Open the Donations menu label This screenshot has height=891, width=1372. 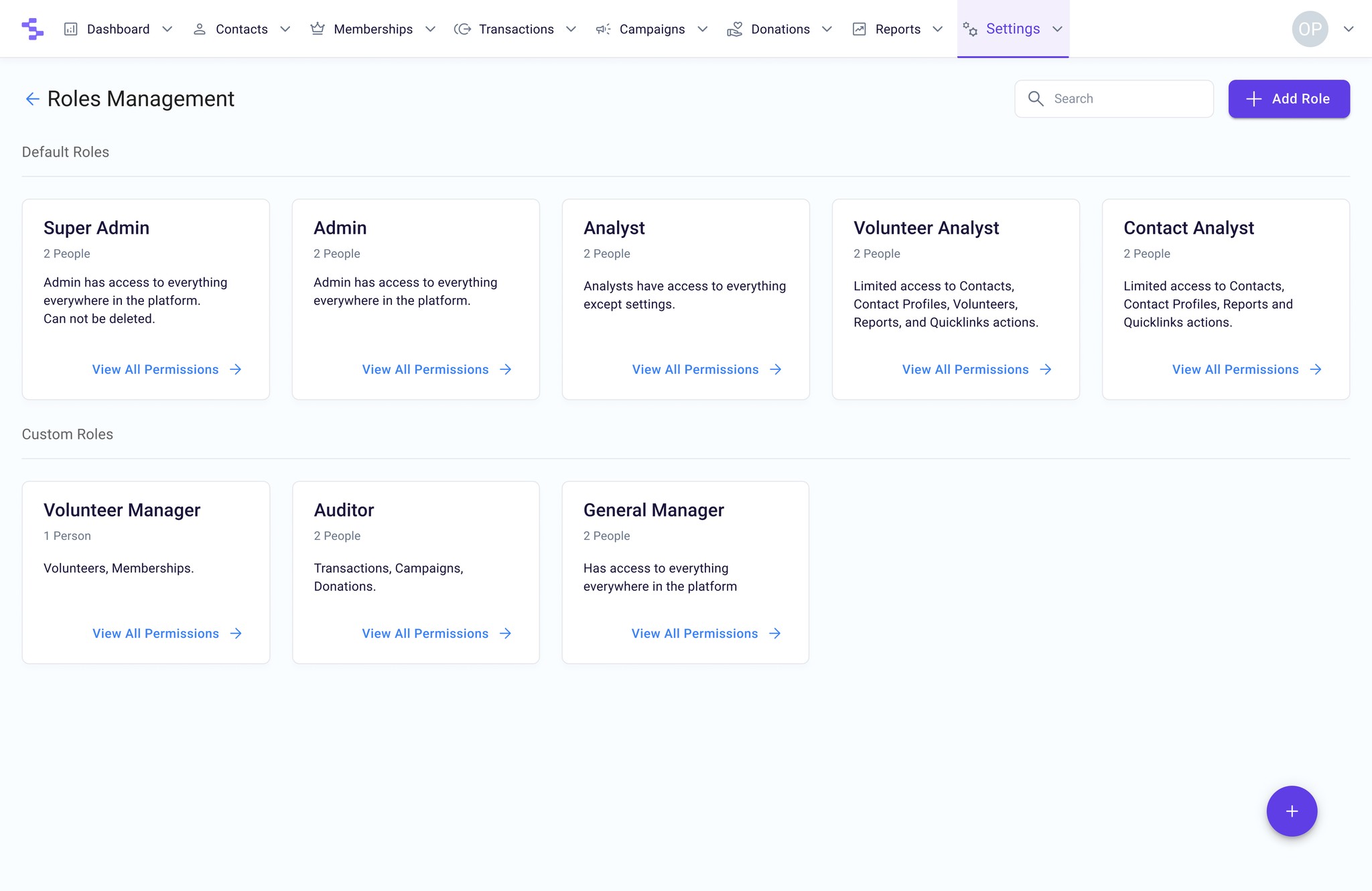click(780, 29)
